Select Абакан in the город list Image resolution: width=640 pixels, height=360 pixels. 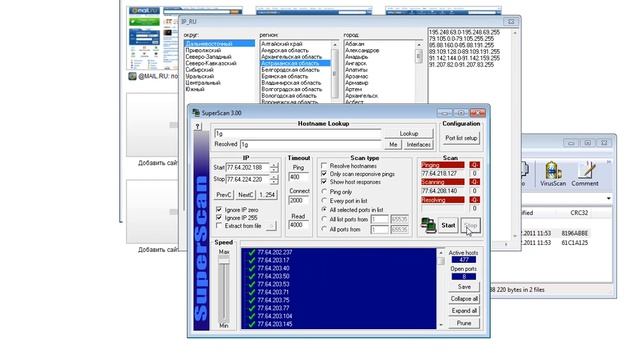pos(355,44)
